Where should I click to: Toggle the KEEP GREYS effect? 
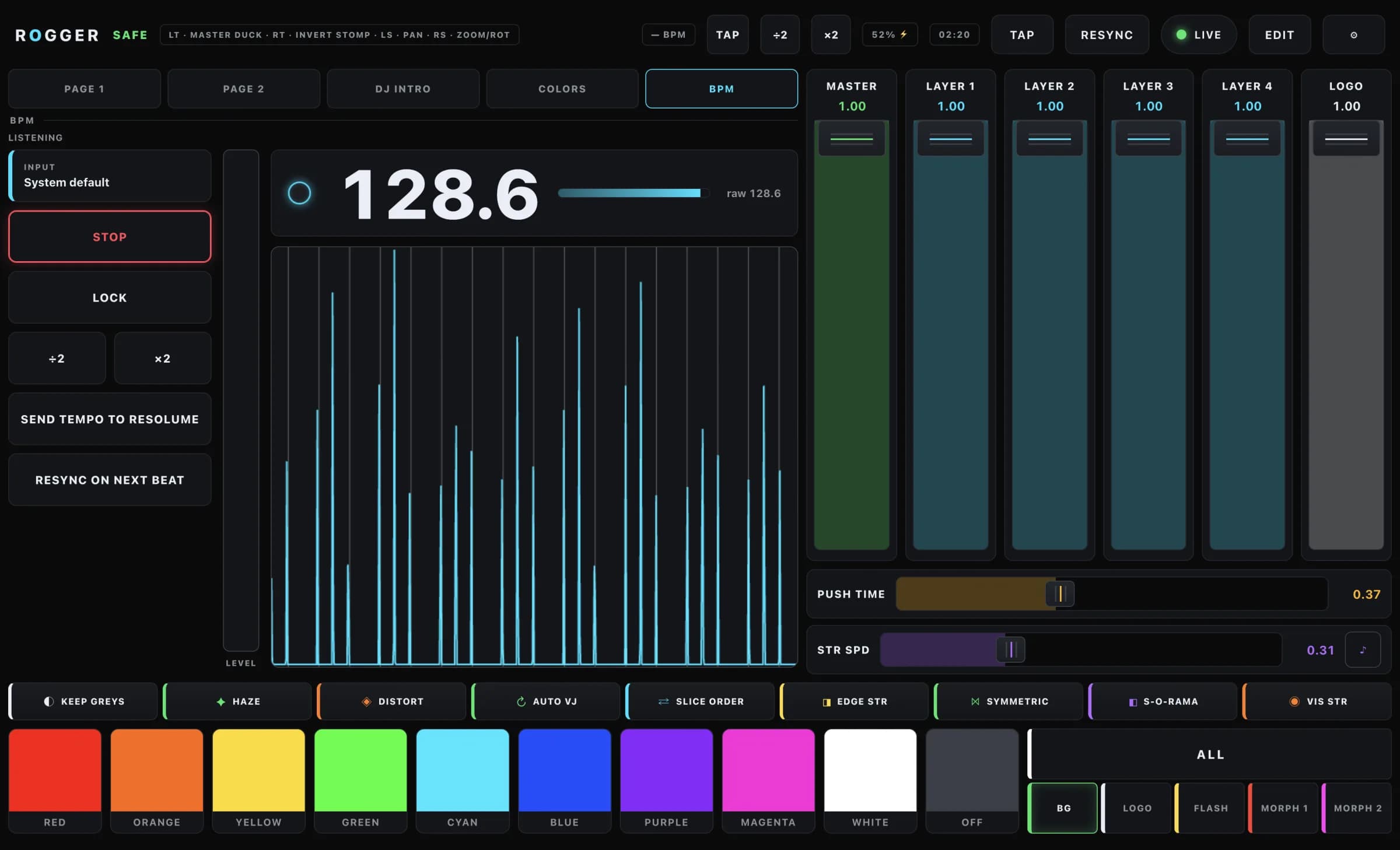tap(83, 701)
